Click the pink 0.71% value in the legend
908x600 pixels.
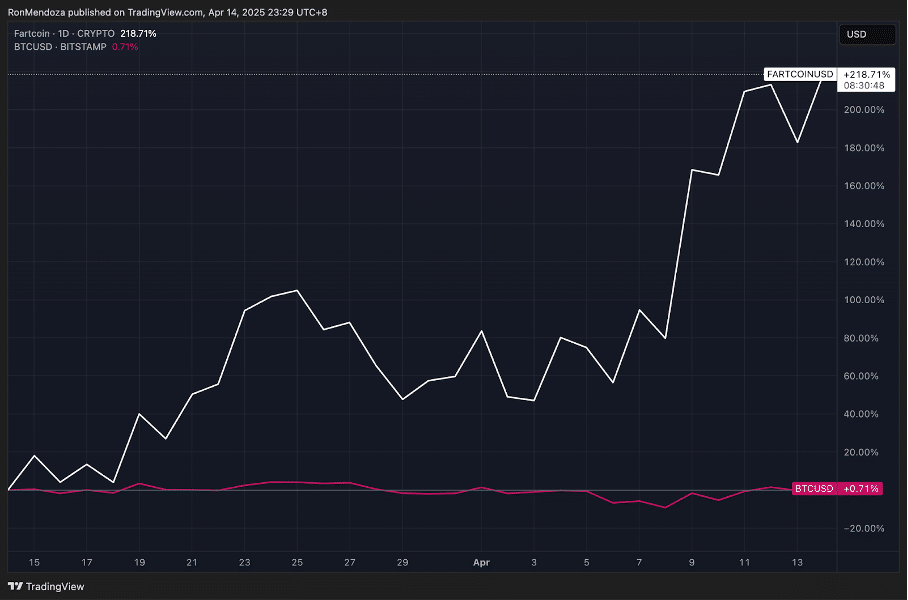[125, 46]
